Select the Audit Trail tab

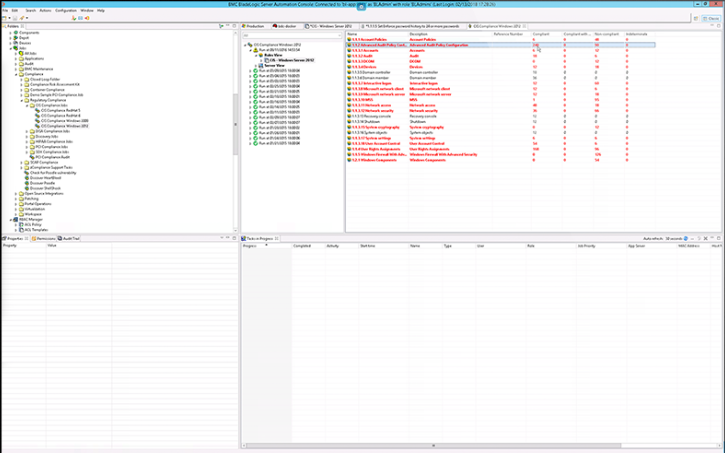pos(69,239)
